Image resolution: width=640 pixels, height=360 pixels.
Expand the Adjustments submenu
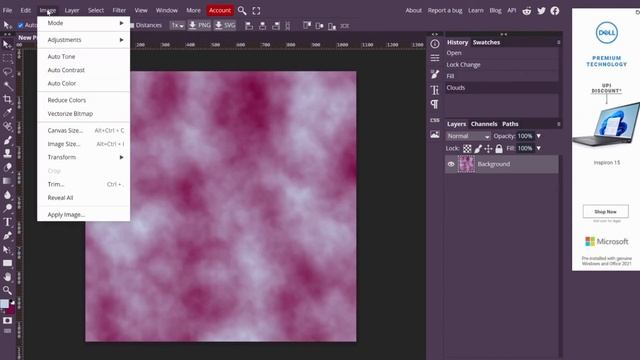coord(84,40)
